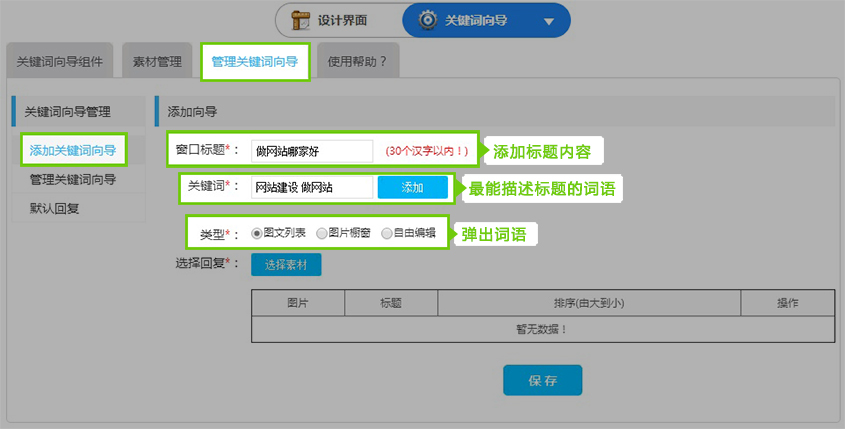
Task: Click the 选择素材 button
Action: coord(286,264)
